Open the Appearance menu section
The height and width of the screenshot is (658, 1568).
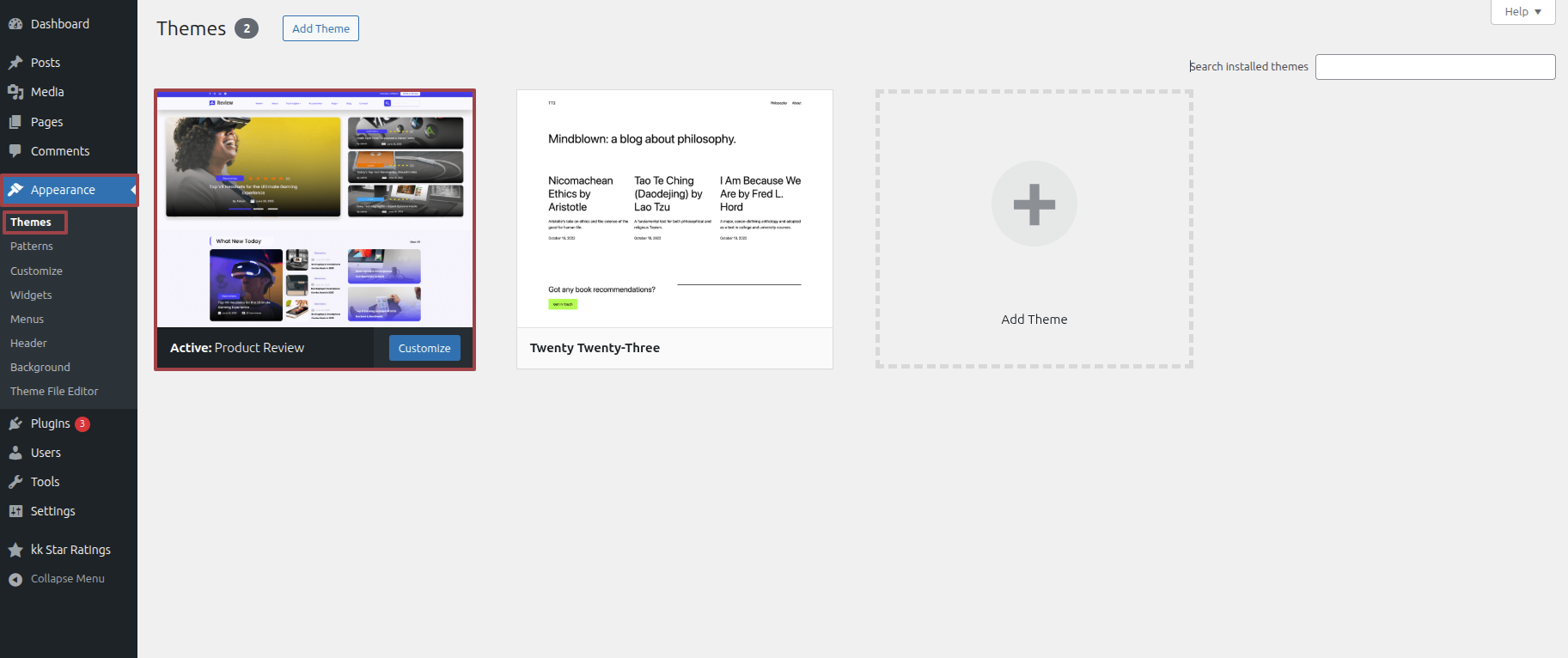pos(63,190)
